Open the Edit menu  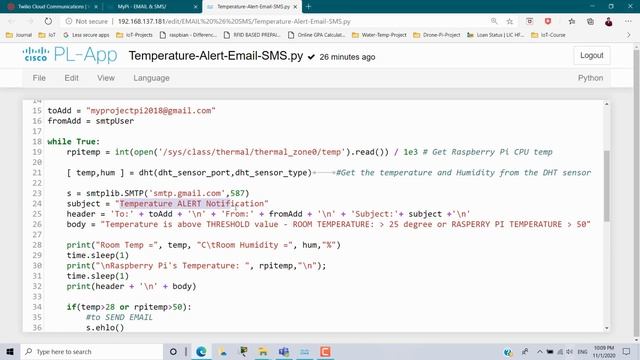point(71,78)
